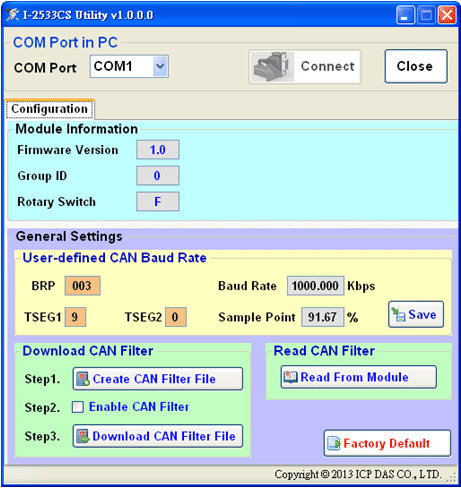Viewport: 461px width, 488px height.
Task: Click the Connect button text
Action: point(328,66)
